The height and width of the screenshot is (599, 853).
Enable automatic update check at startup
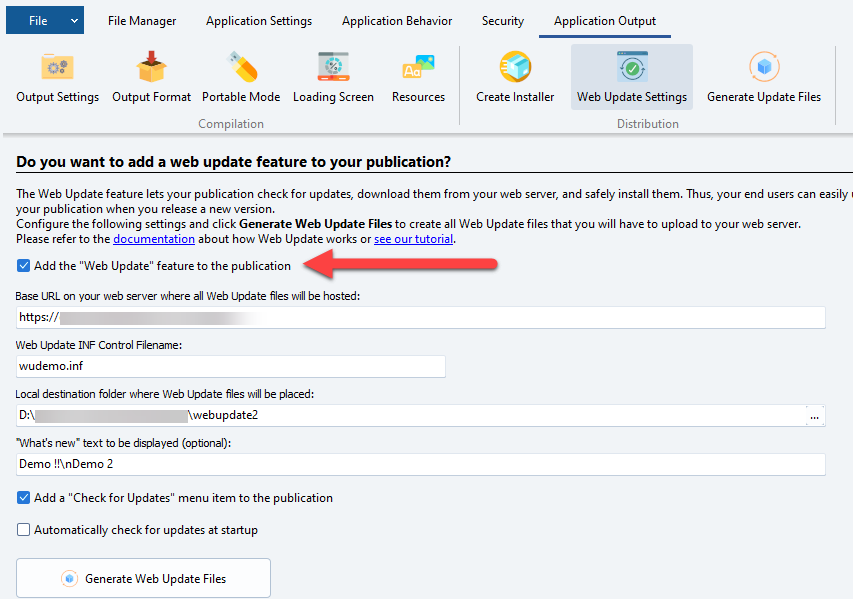click(x=24, y=530)
